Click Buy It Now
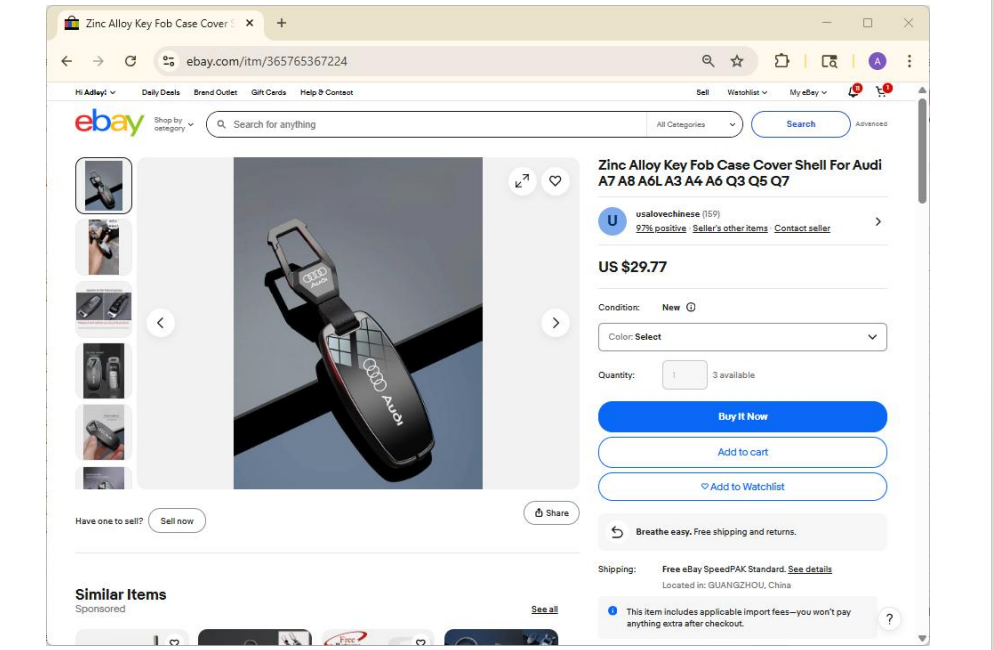Image resolution: width=993 pixels, height=650 pixels. point(742,416)
